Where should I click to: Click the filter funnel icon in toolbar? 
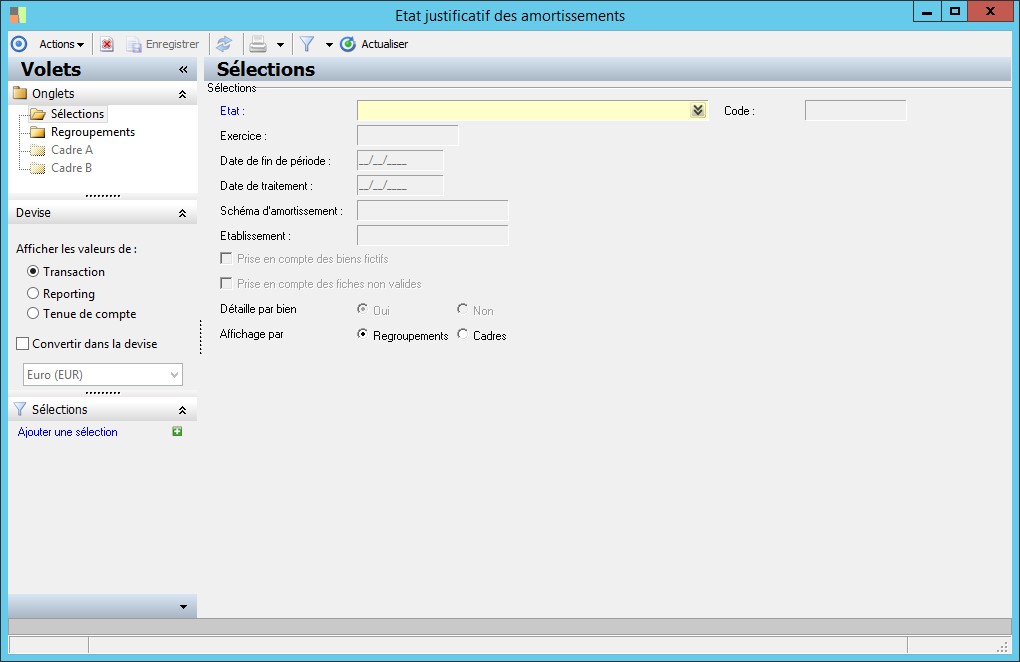click(x=307, y=44)
